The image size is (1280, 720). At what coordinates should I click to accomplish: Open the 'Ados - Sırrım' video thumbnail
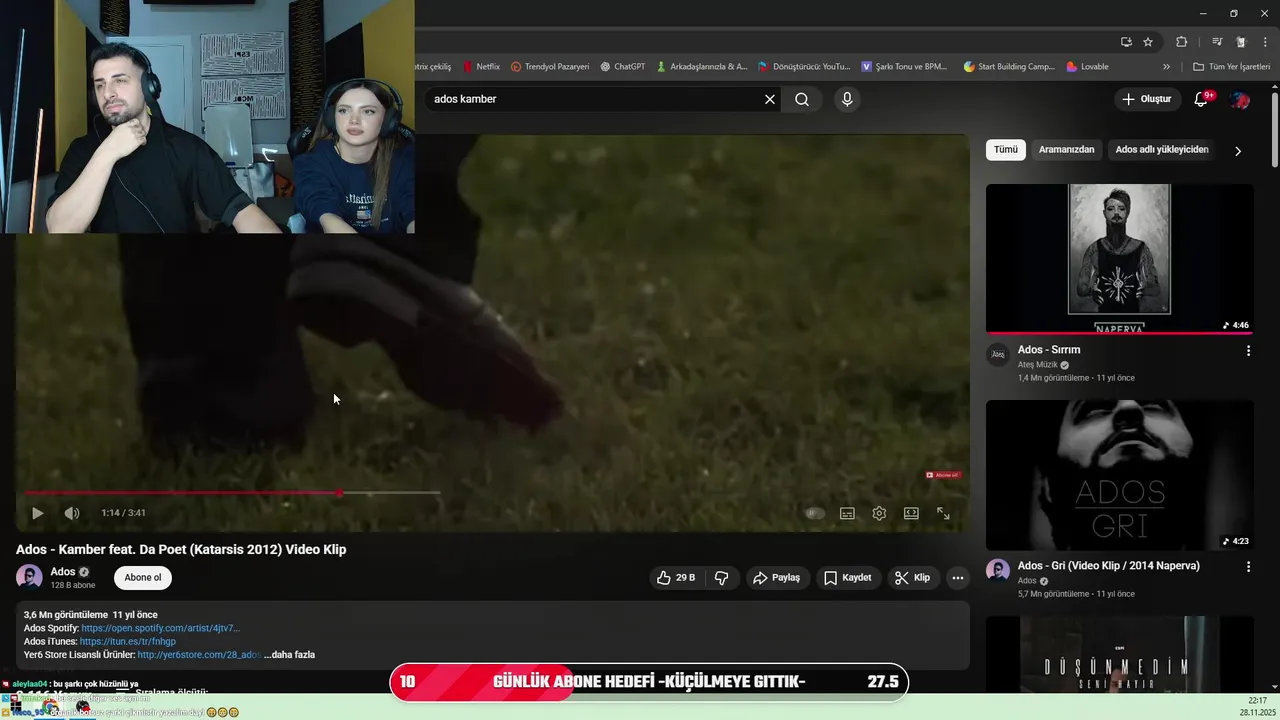1120,258
